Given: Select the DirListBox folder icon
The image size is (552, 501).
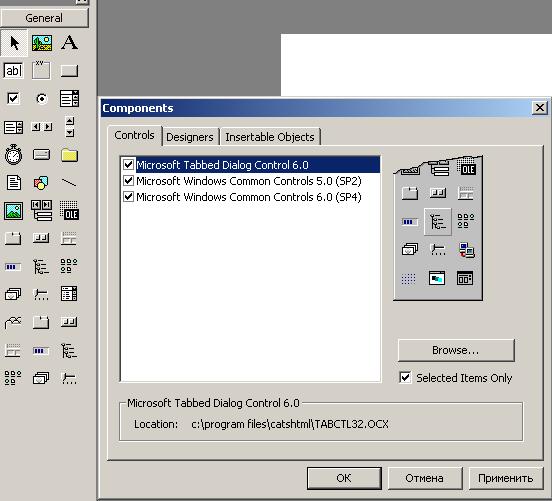Looking at the screenshot, I should (x=69, y=155).
